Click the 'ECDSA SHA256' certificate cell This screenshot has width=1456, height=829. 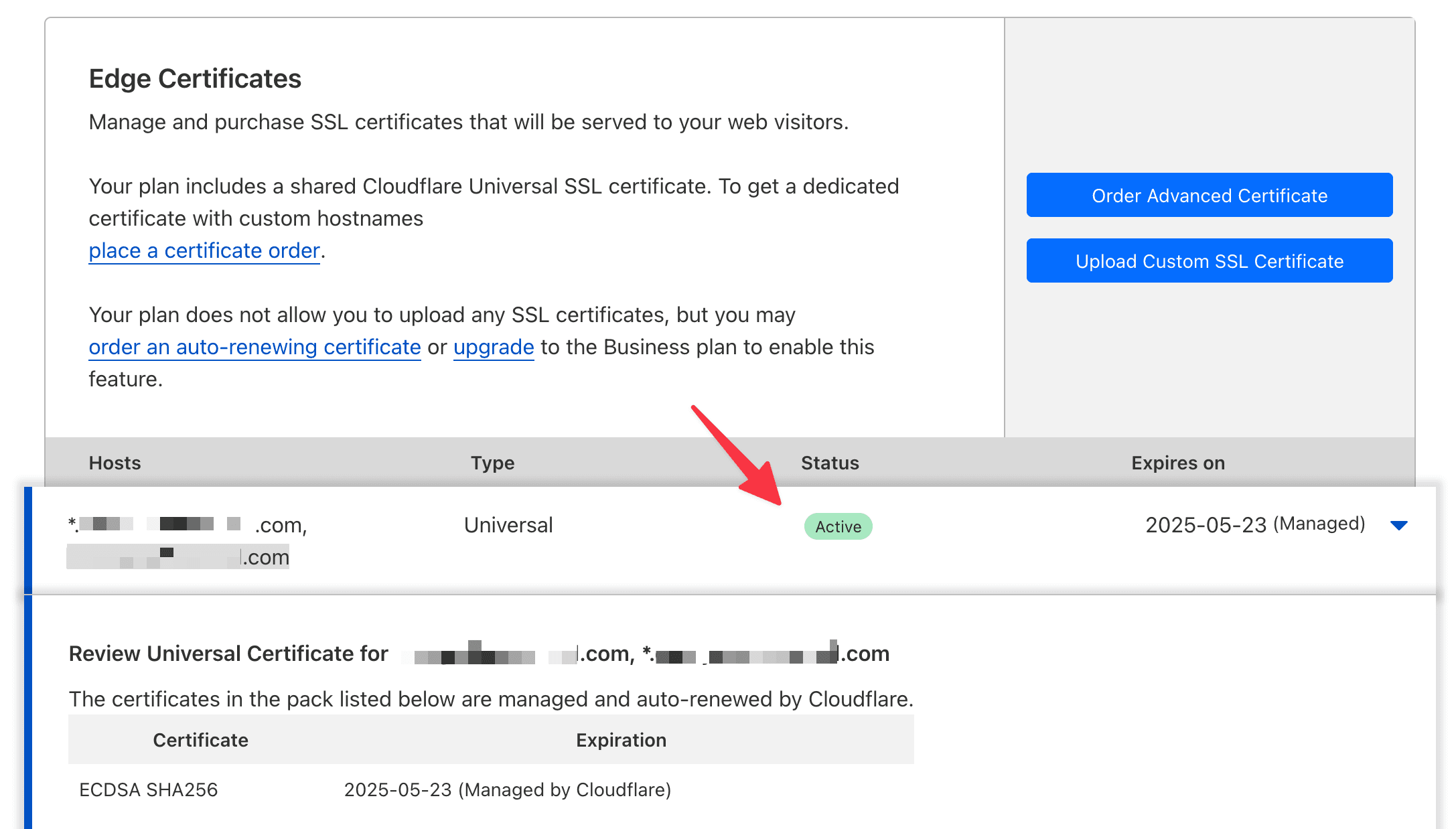(x=149, y=789)
